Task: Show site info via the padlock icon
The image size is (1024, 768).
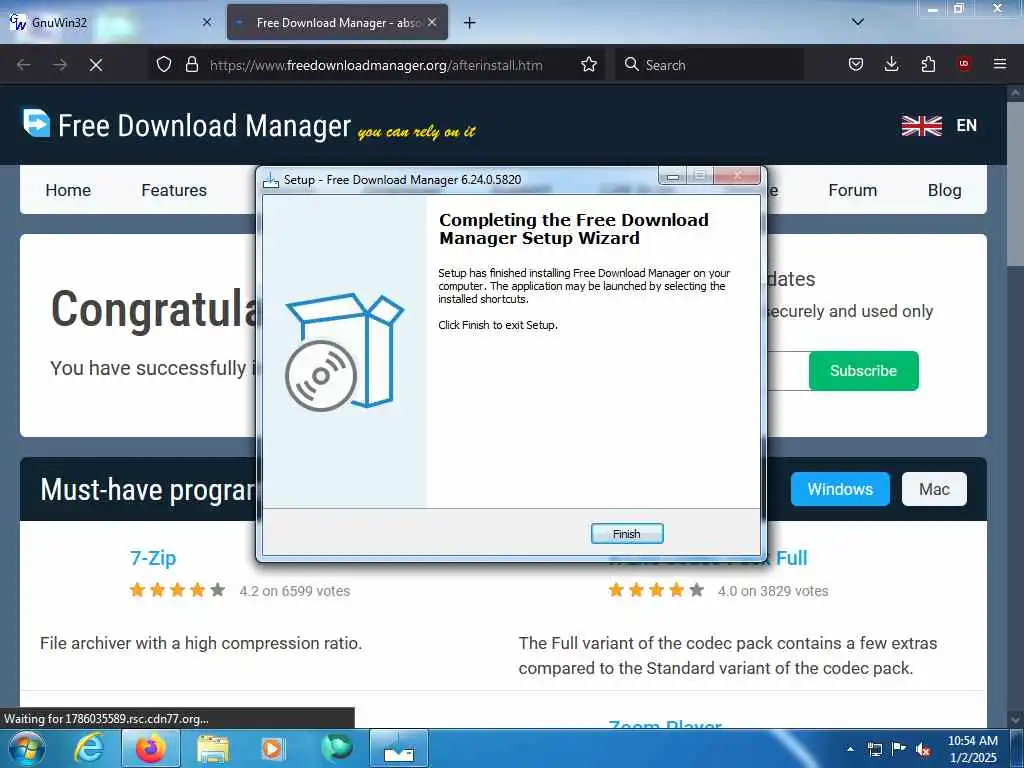Action: pos(191,65)
